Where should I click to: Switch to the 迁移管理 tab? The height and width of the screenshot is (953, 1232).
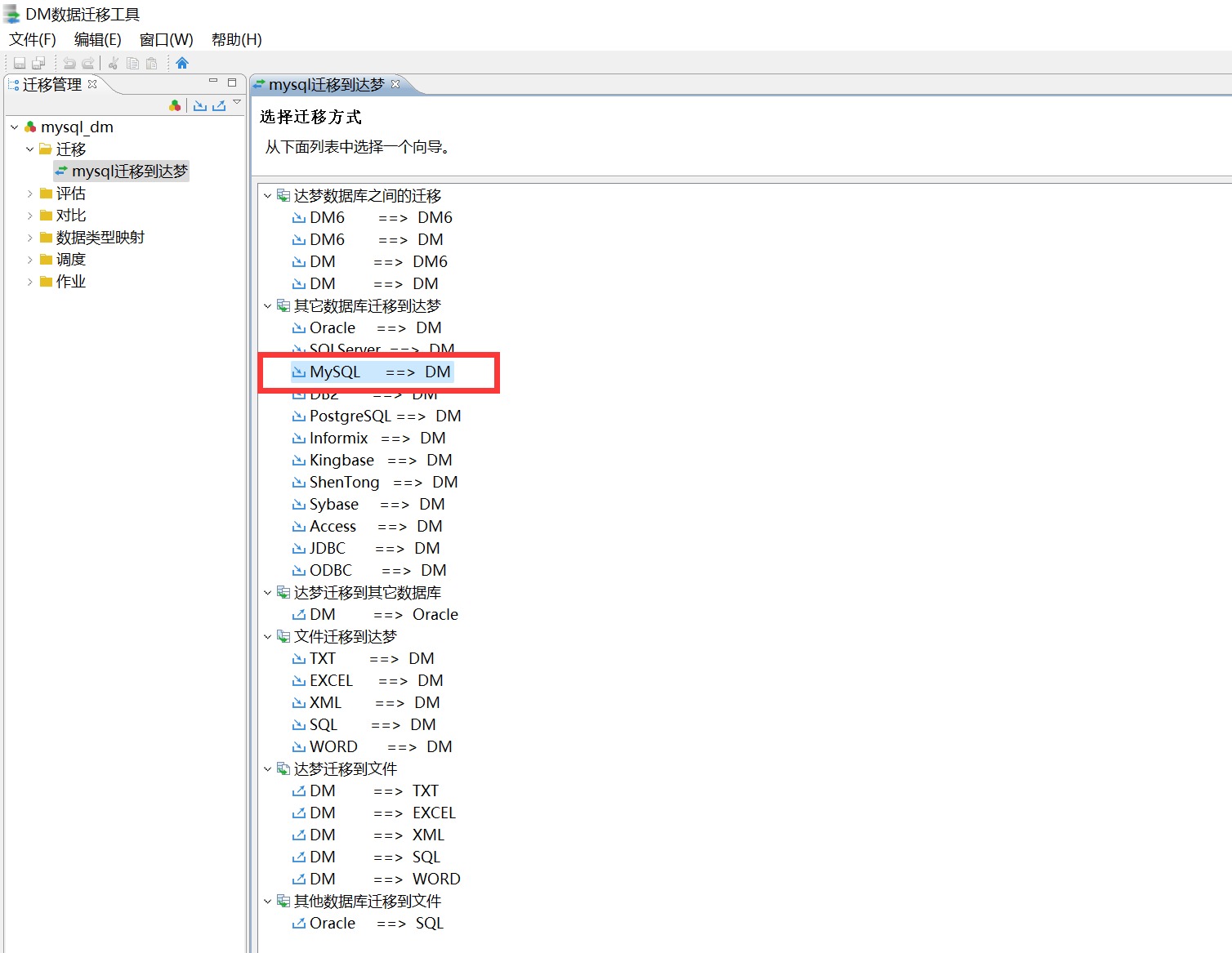click(x=52, y=84)
